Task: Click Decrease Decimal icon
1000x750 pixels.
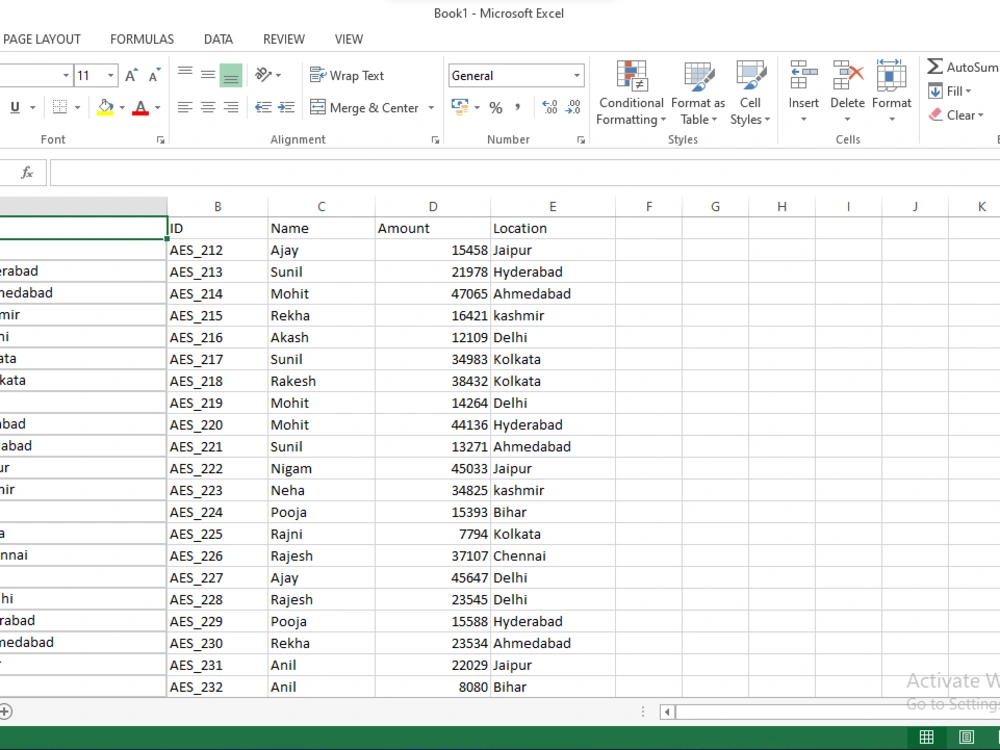Action: click(x=573, y=107)
